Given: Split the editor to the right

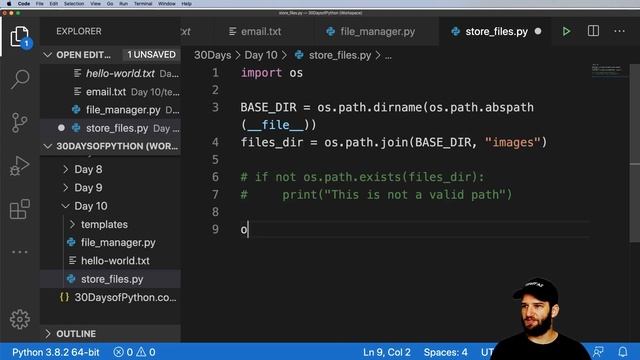Looking at the screenshot, I should 593,31.
